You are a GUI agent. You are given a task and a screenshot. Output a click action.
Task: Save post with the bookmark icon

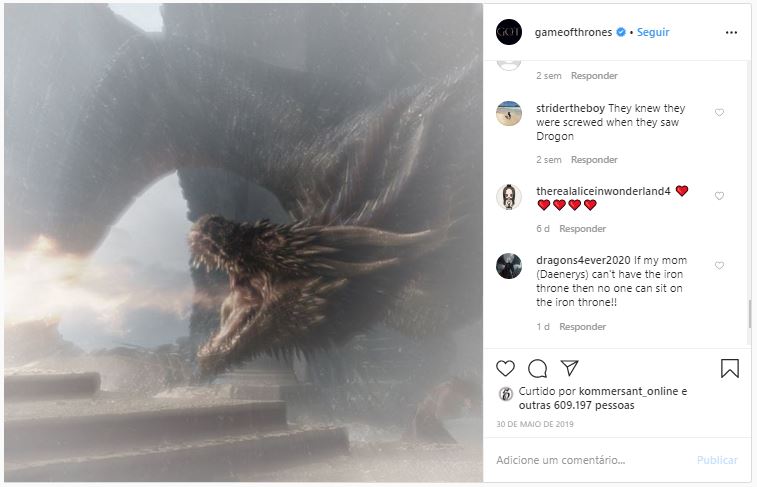(x=730, y=368)
